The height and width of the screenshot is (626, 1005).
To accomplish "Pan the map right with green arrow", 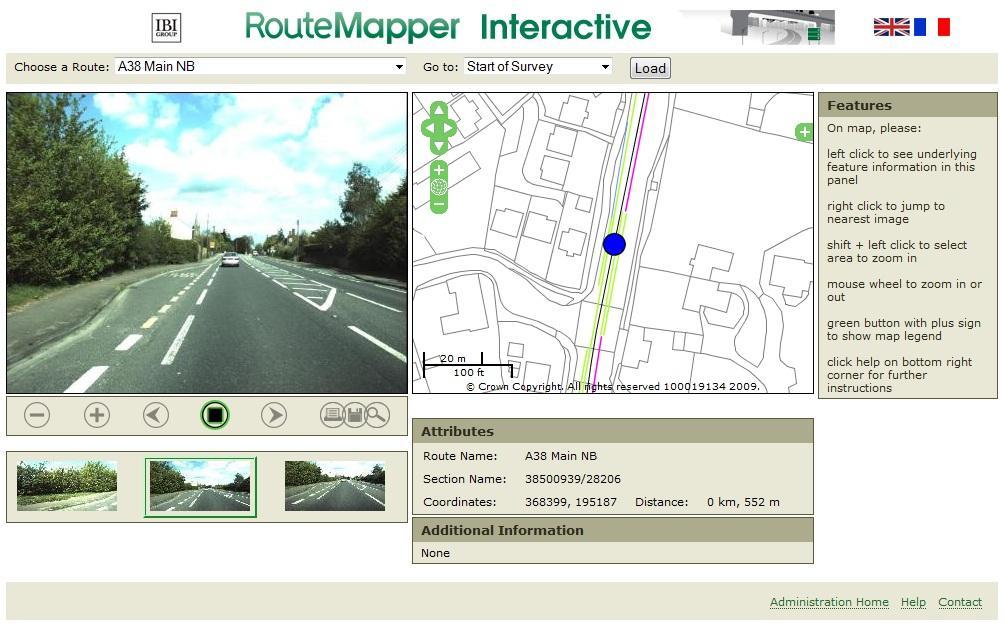I will click(450, 128).
